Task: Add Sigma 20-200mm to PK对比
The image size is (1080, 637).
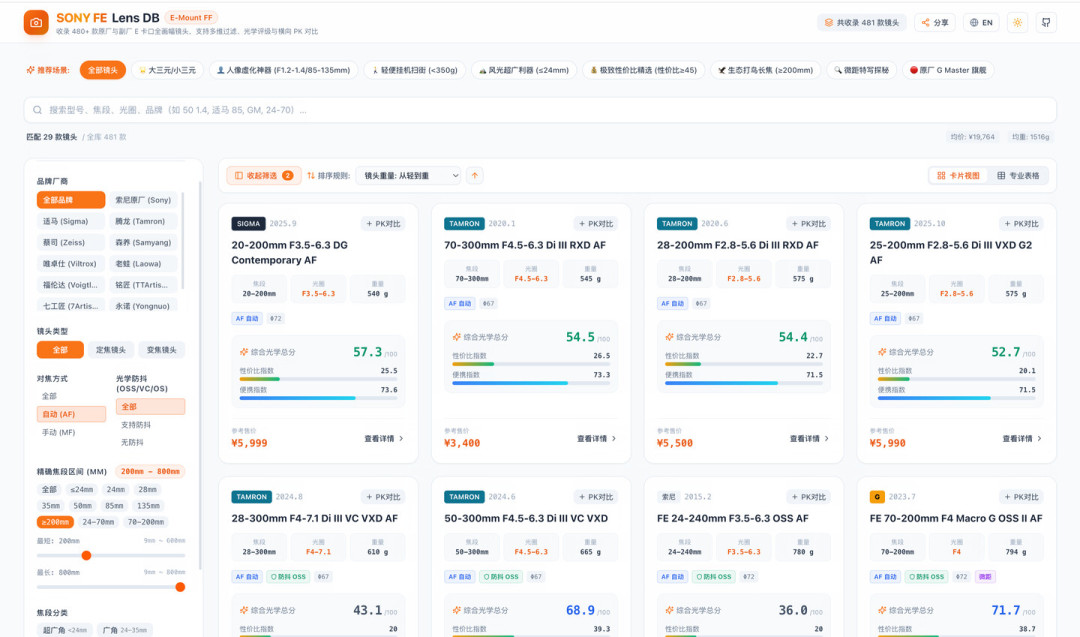Action: point(383,224)
